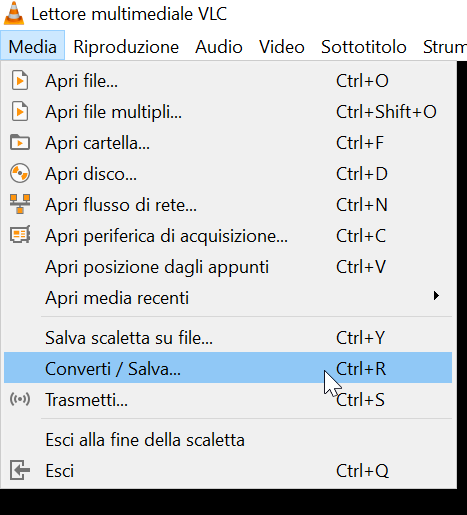
Task: Choose Apri posizione dagli appunti
Action: click(228, 267)
